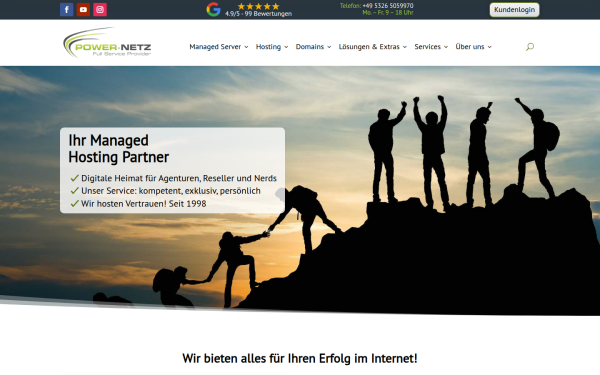
Task: Expand the chevron next to Über uns
Action: pos(489,47)
